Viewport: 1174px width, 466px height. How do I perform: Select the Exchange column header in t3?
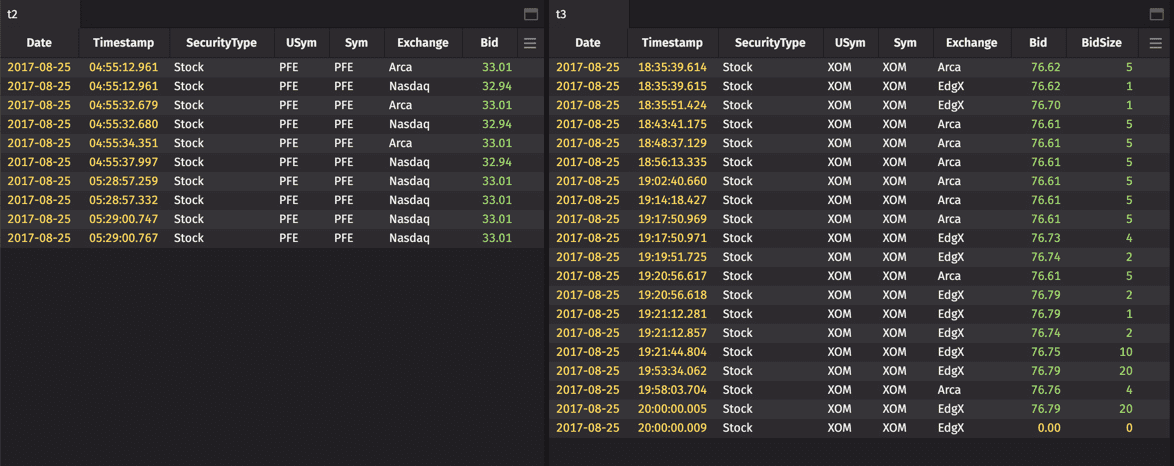tap(971, 43)
